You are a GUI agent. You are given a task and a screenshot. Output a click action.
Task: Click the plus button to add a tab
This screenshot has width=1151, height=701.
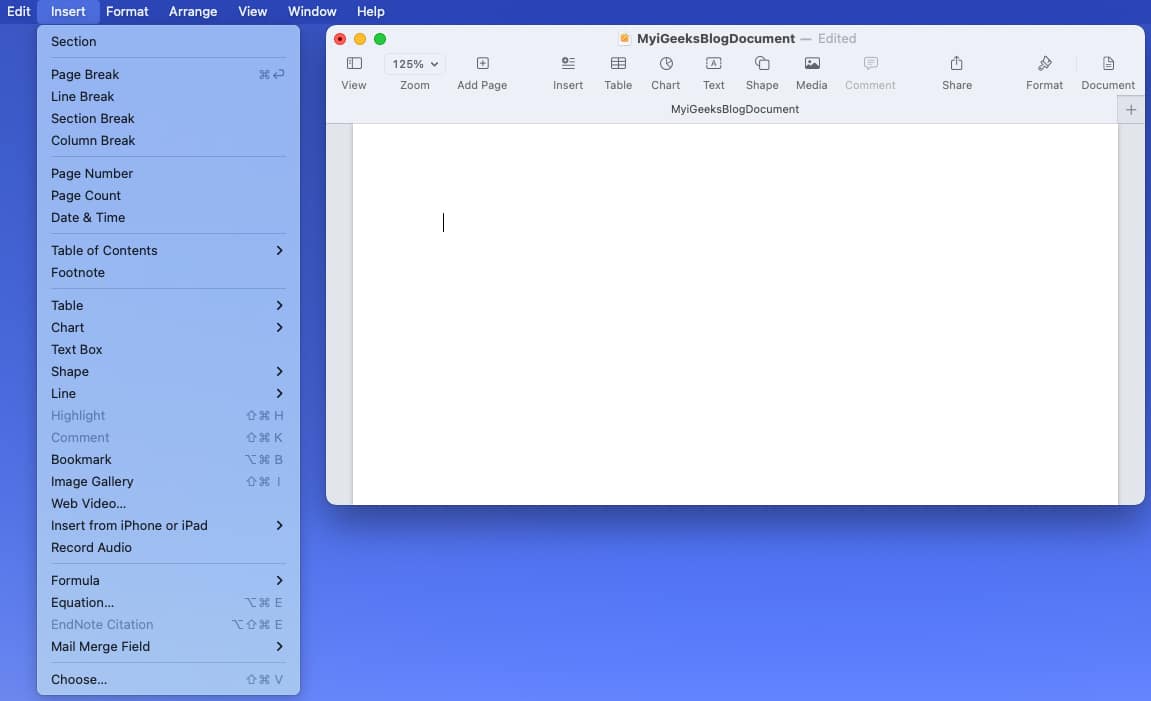[x=1130, y=109]
